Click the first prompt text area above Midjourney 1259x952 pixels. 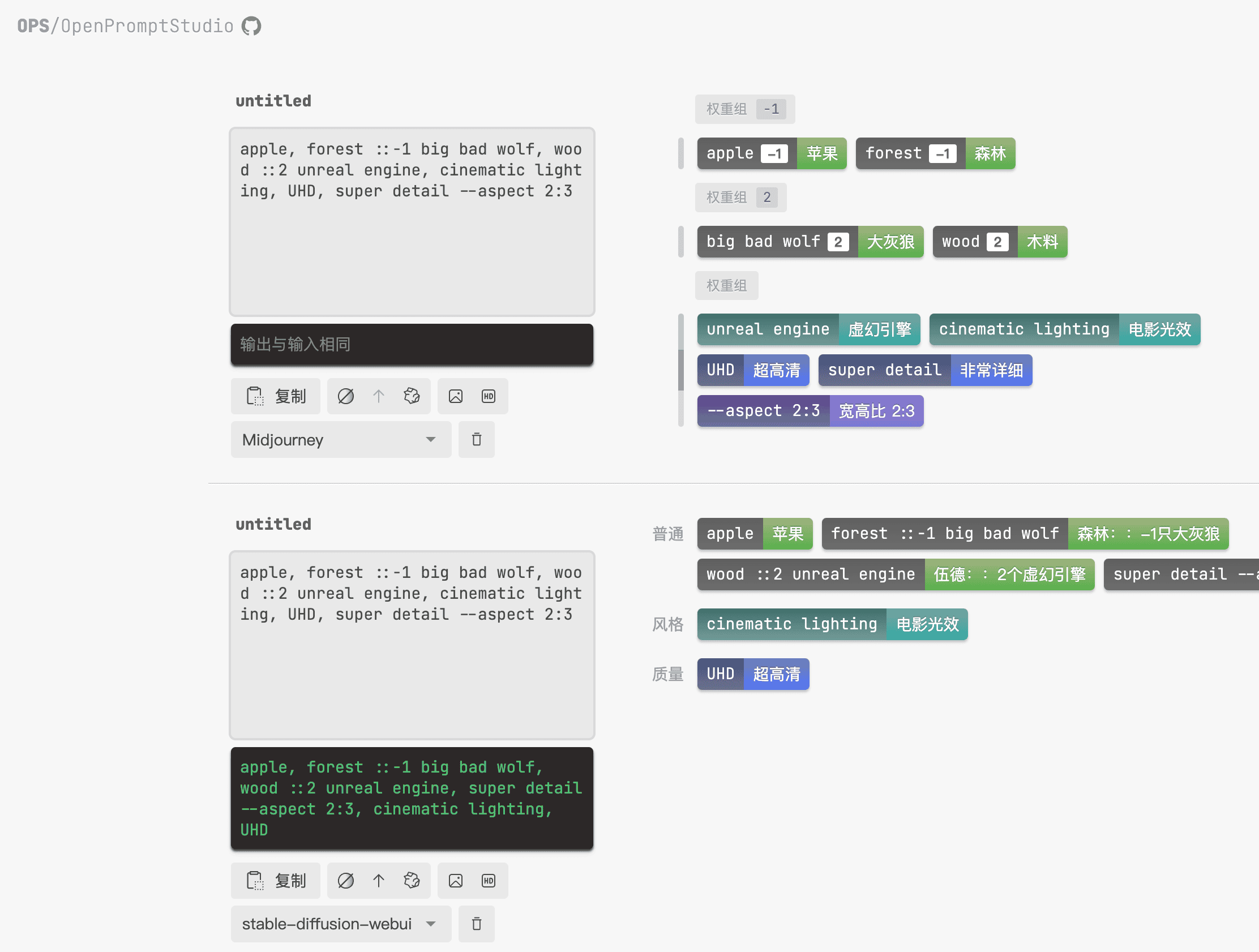click(412, 221)
